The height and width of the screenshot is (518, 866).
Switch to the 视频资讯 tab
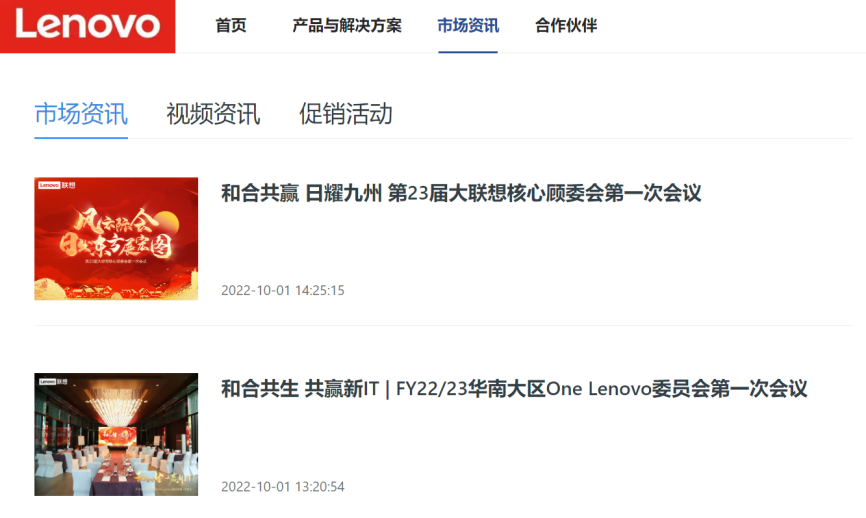click(213, 114)
